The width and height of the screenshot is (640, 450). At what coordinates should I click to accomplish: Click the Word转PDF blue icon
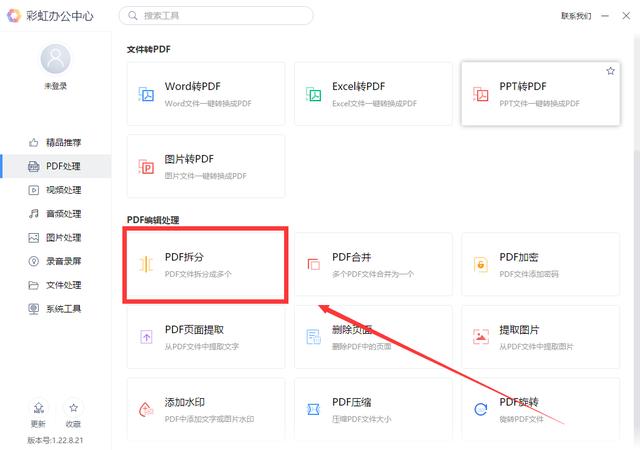(x=146, y=94)
